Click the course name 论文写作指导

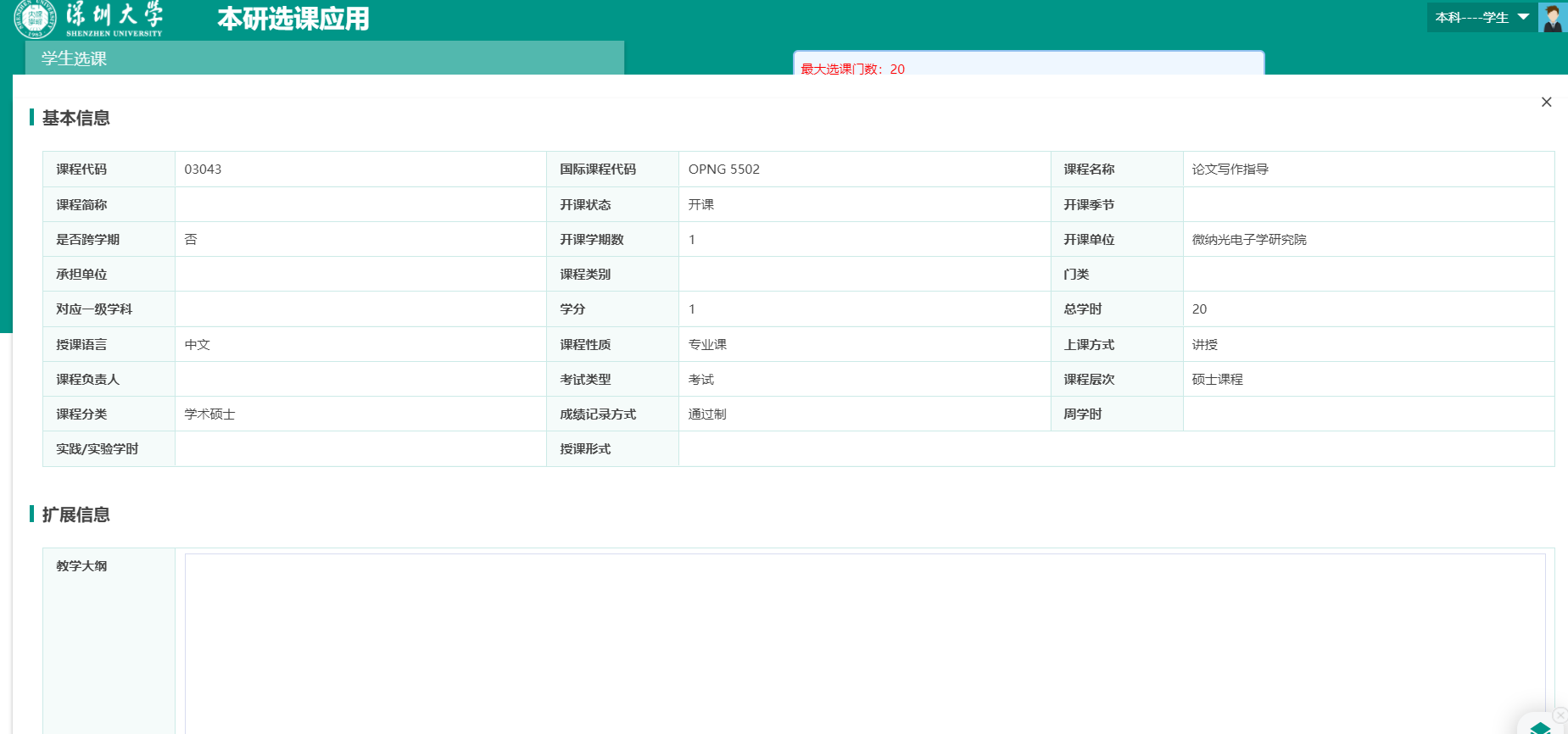tap(1230, 170)
